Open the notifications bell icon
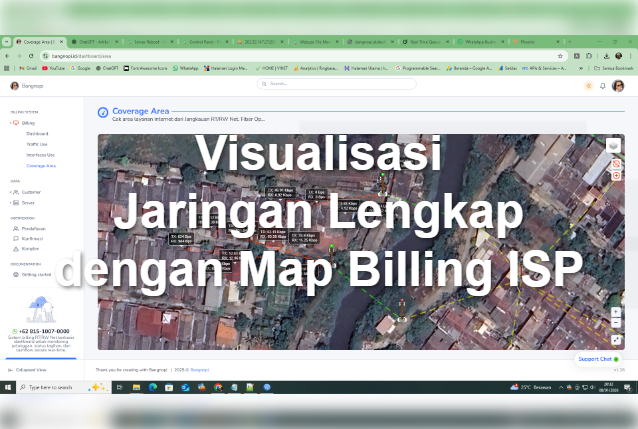 [x=603, y=86]
